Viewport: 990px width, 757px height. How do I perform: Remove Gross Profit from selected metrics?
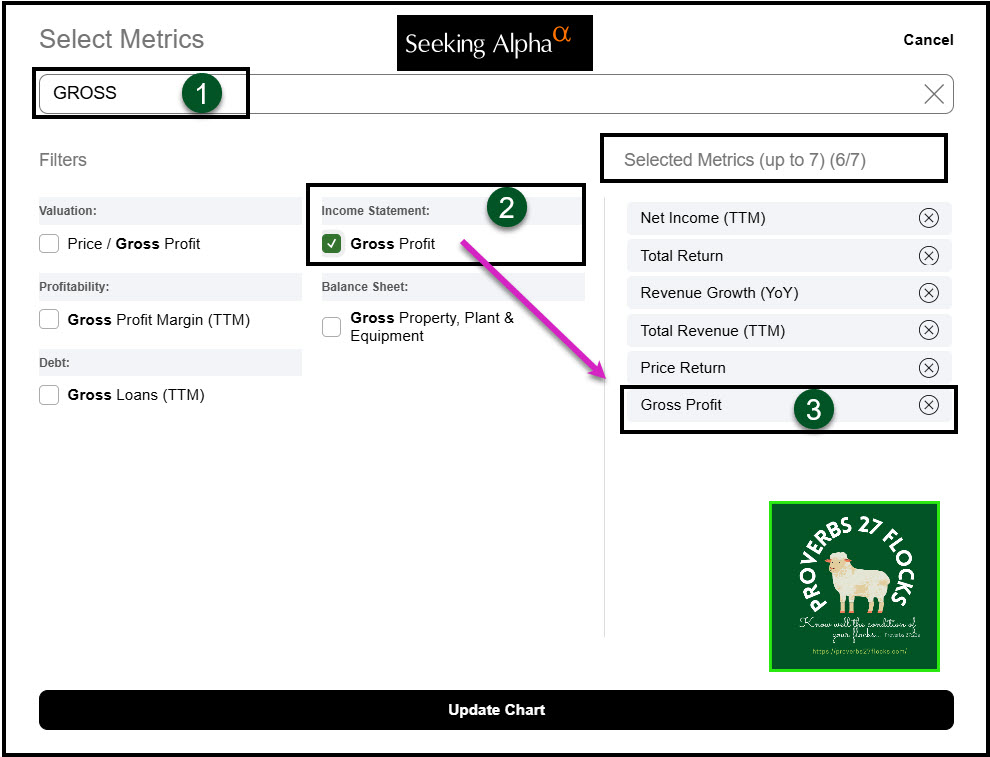928,405
